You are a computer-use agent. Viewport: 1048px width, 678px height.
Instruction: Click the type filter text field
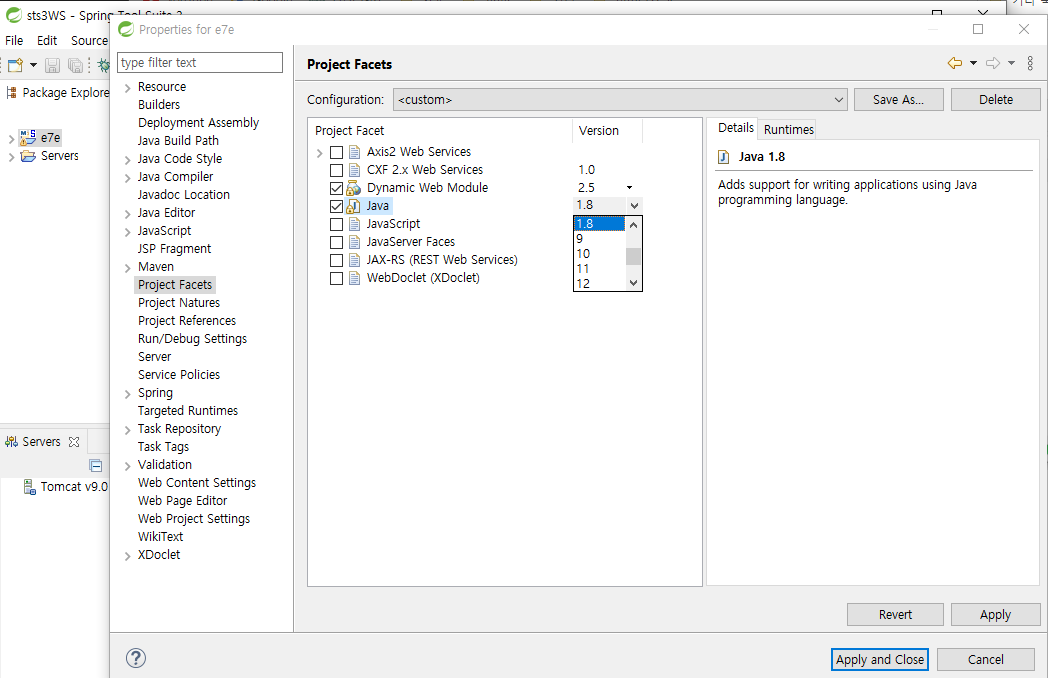(200, 62)
